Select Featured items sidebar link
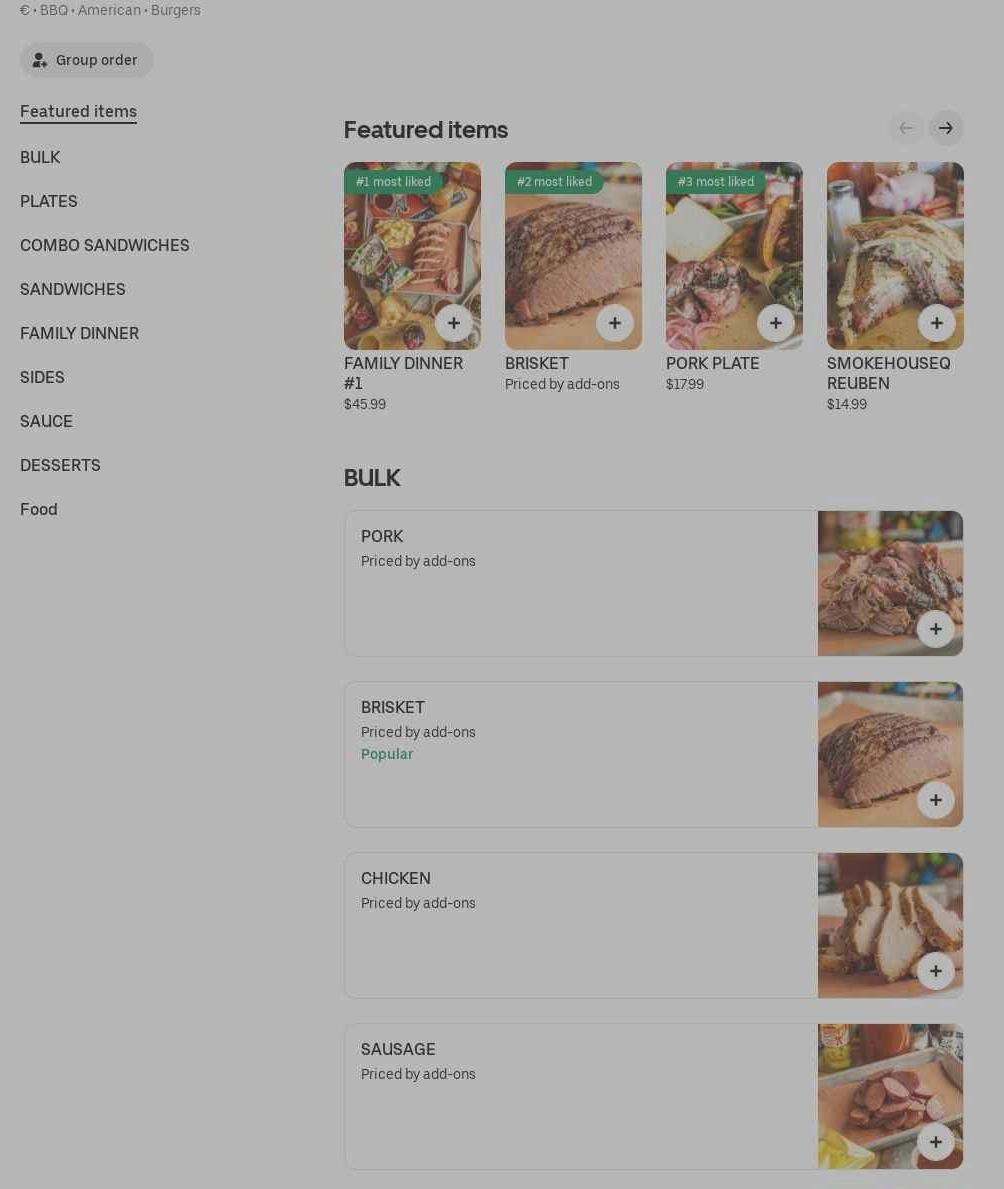1004x1189 pixels. pyautogui.click(x=78, y=111)
